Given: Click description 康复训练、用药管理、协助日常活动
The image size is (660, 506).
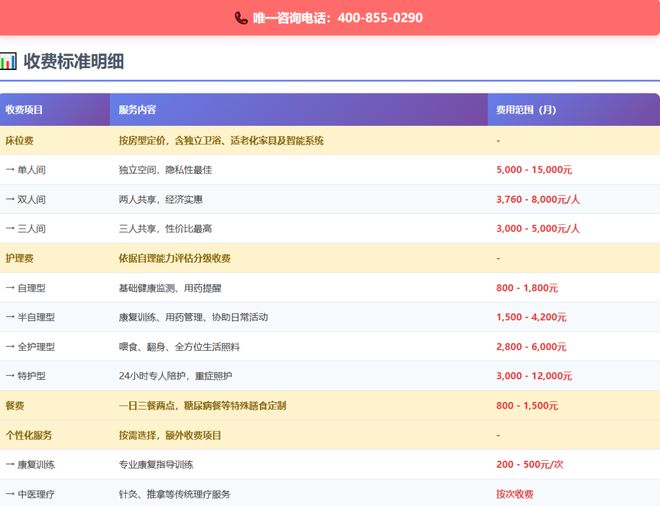Looking at the screenshot, I should [193, 317].
